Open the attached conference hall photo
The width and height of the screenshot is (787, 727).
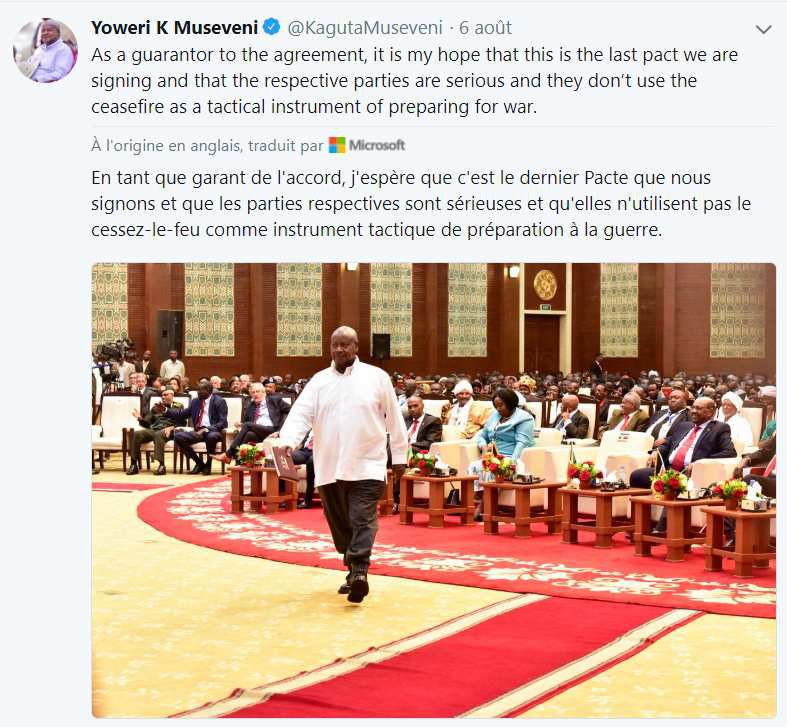(x=434, y=490)
